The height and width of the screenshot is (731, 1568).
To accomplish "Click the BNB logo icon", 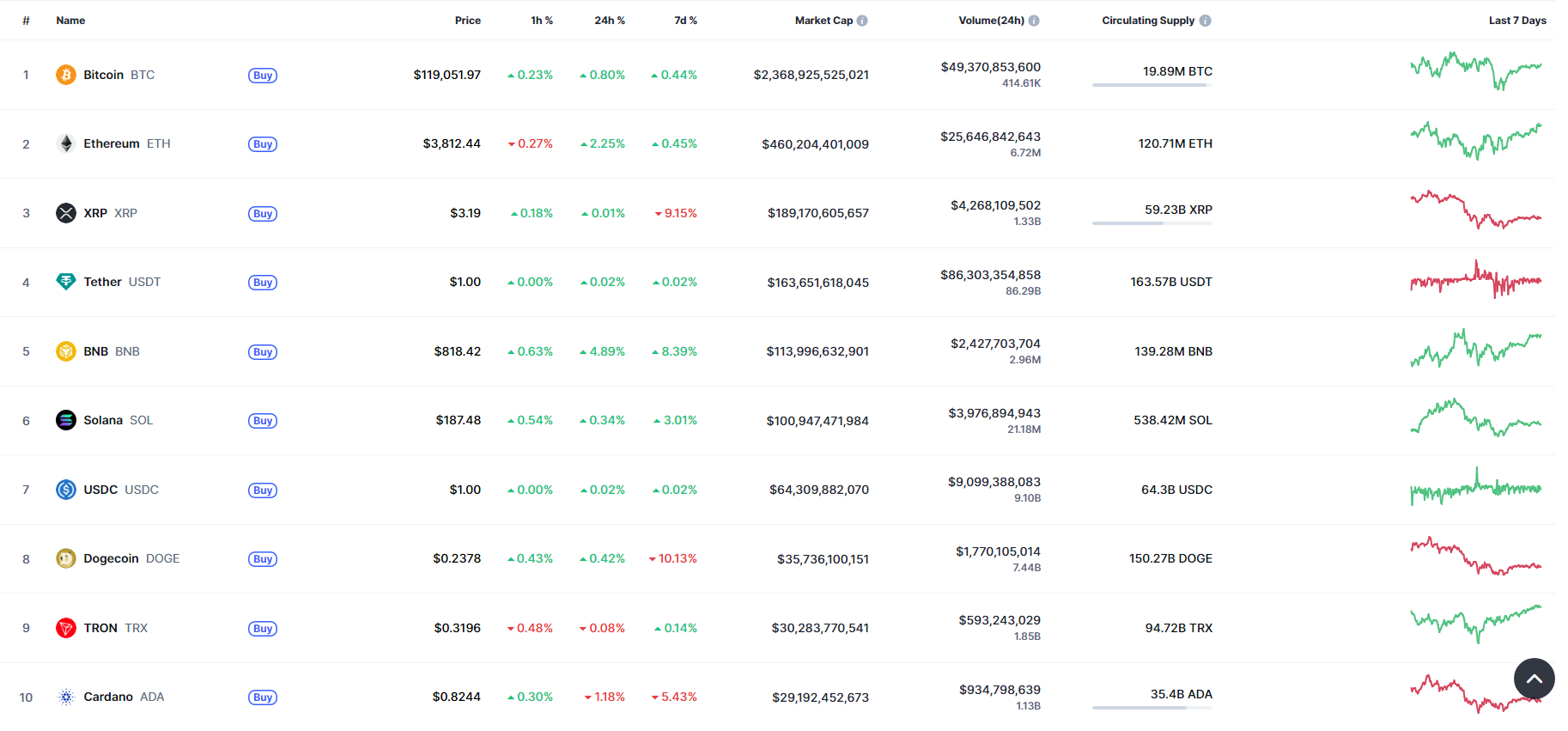I will point(66,351).
